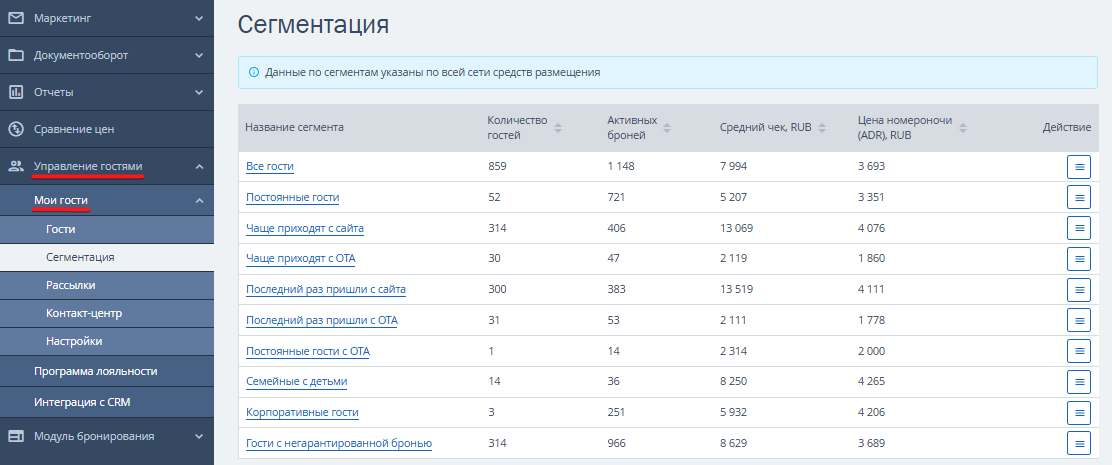Collapse the Мои гости submenu chevron
The height and width of the screenshot is (465, 1112).
(x=199, y=201)
